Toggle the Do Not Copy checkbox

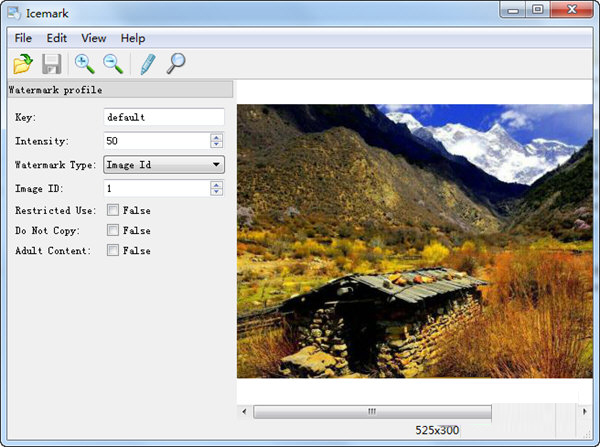(x=112, y=230)
